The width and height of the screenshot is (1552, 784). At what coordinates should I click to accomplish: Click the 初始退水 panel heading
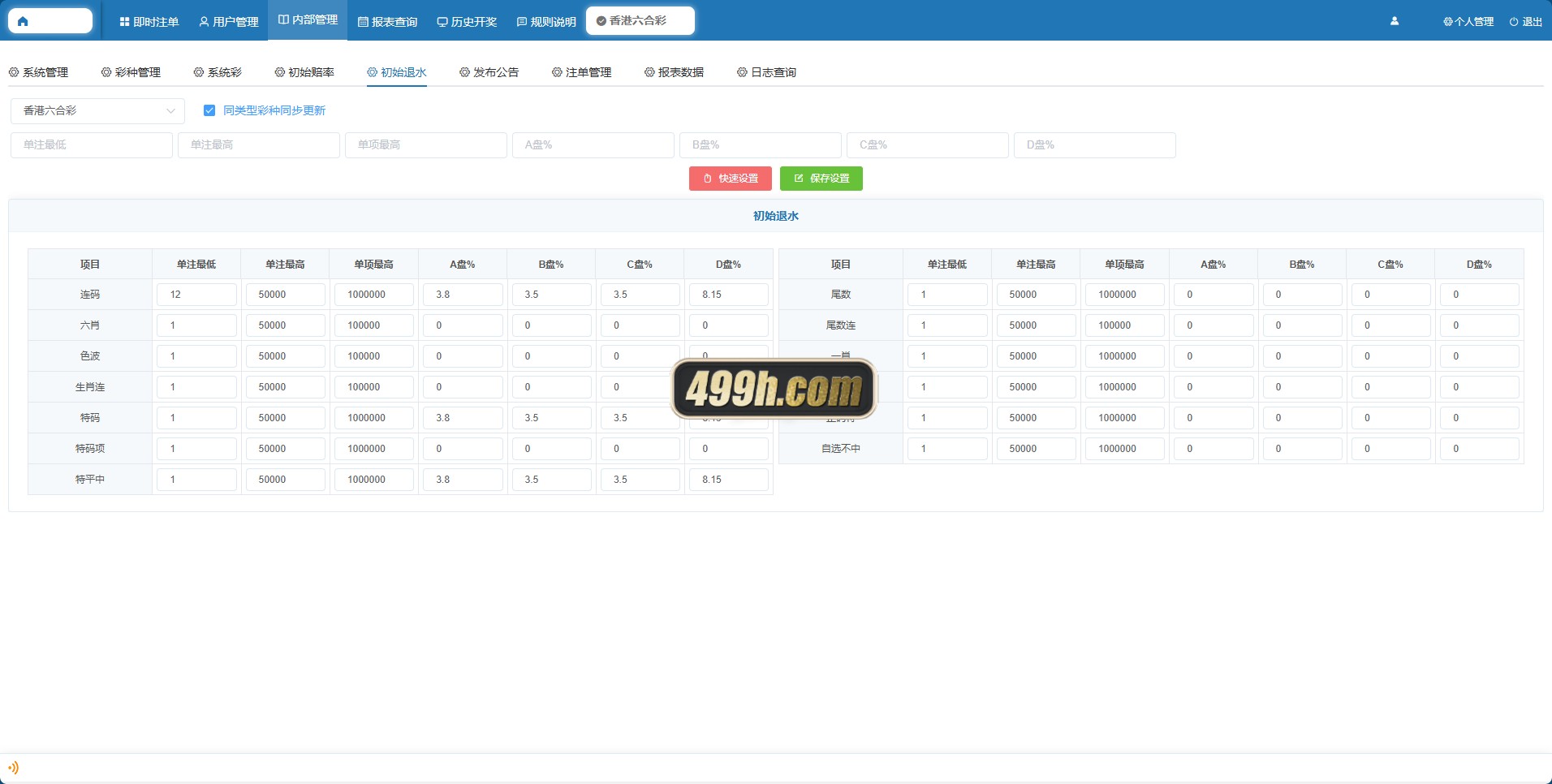776,216
